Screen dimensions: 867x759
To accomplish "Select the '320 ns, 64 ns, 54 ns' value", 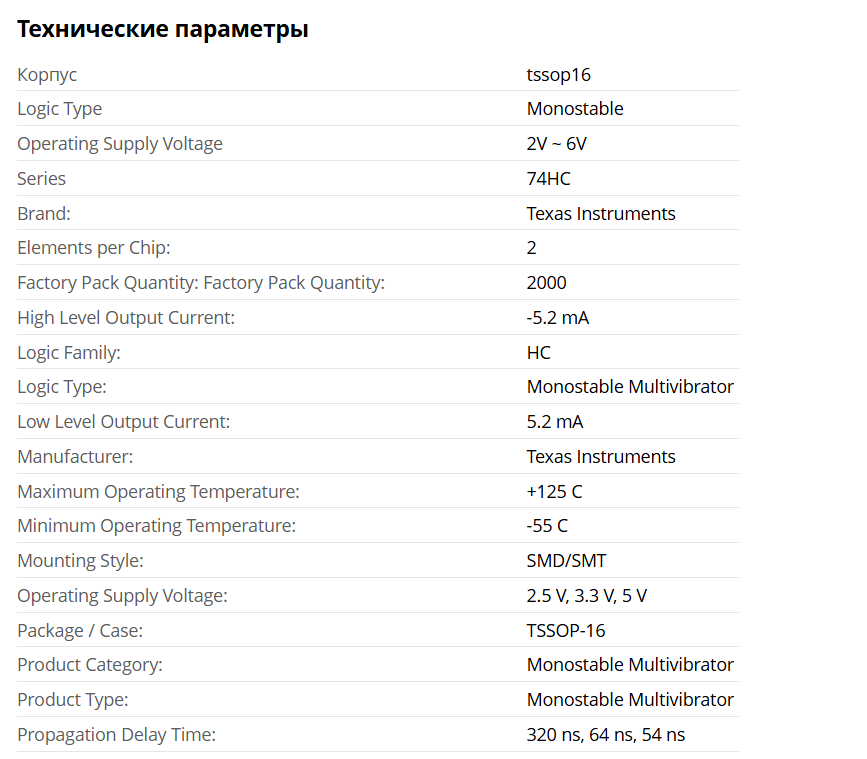I will (x=605, y=735).
